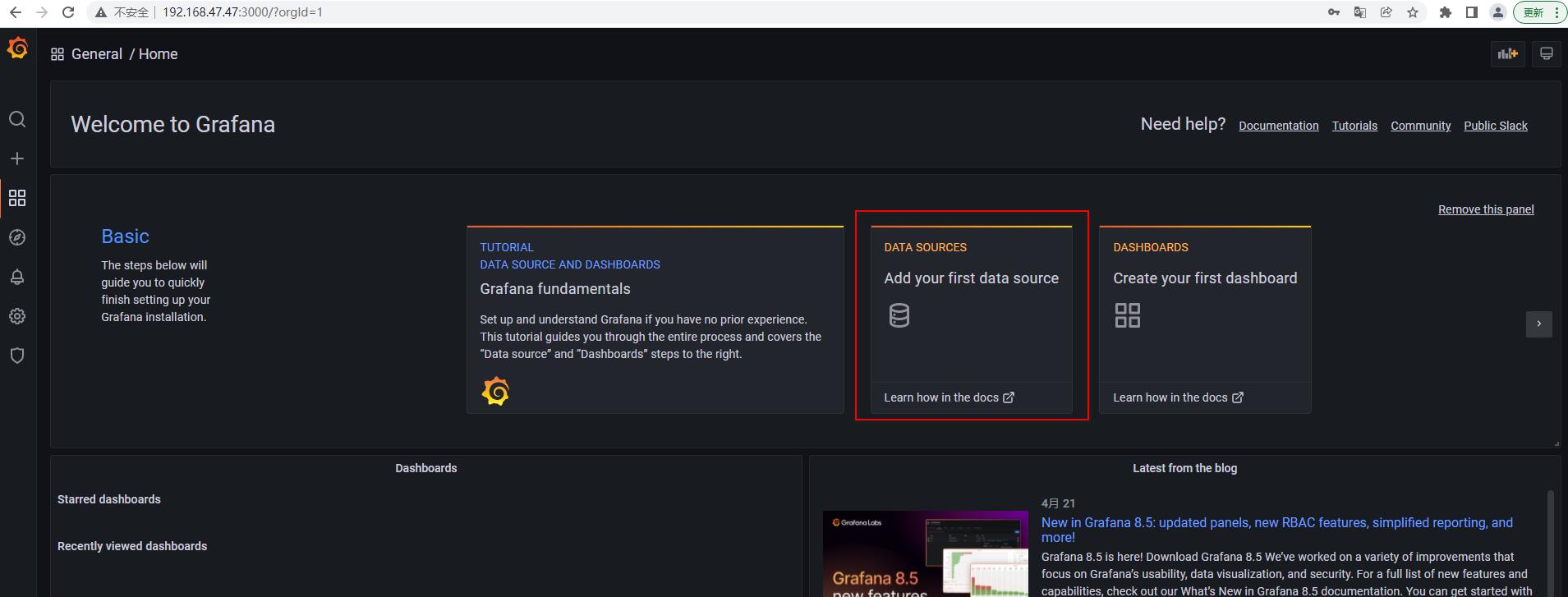1568x597 pixels.
Task: Click the database icon in Data Sources card
Action: 899,315
